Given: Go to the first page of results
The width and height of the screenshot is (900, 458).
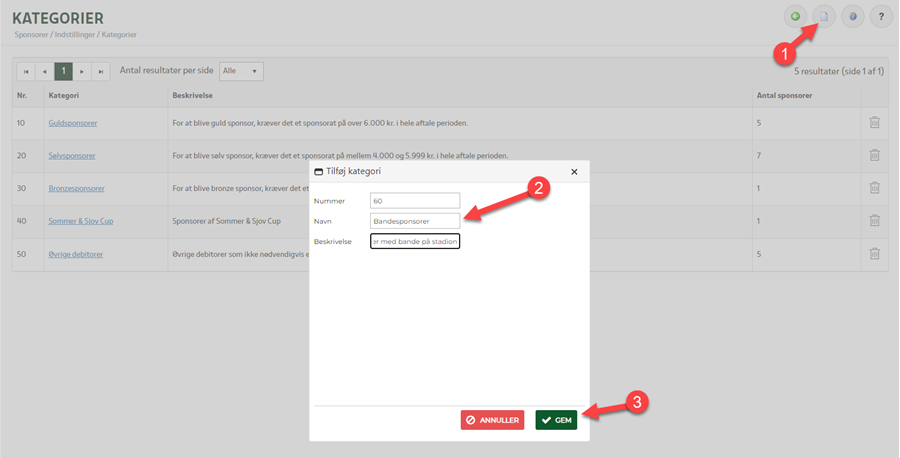Looking at the screenshot, I should [x=25, y=72].
